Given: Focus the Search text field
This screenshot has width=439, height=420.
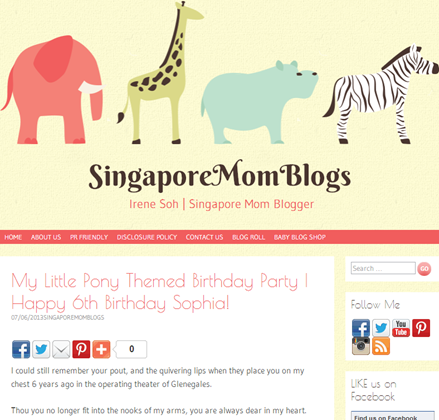Looking at the screenshot, I should pyautogui.click(x=383, y=268).
